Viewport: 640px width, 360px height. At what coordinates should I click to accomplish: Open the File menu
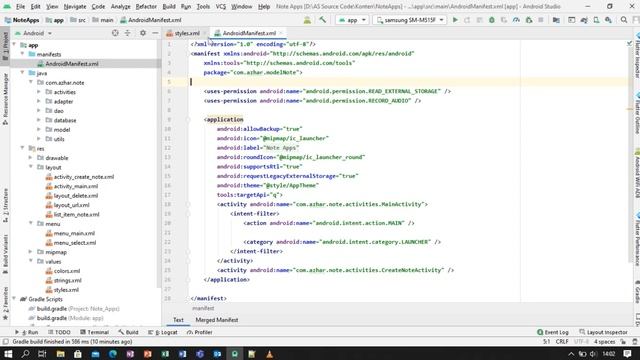coord(20,7)
